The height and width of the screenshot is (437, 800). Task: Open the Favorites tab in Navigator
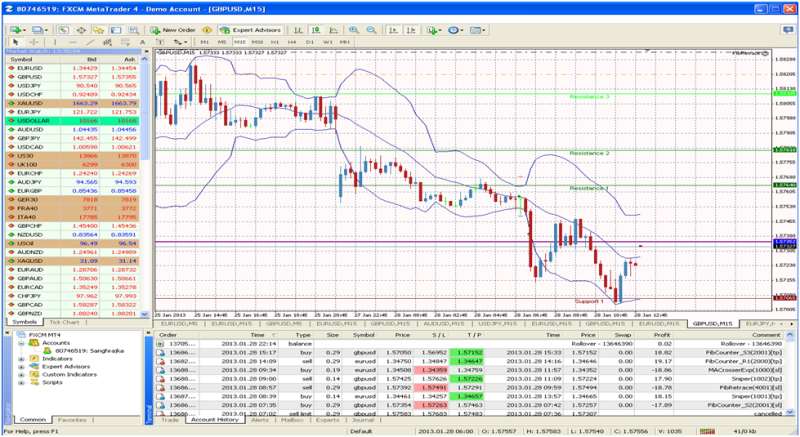pos(72,420)
